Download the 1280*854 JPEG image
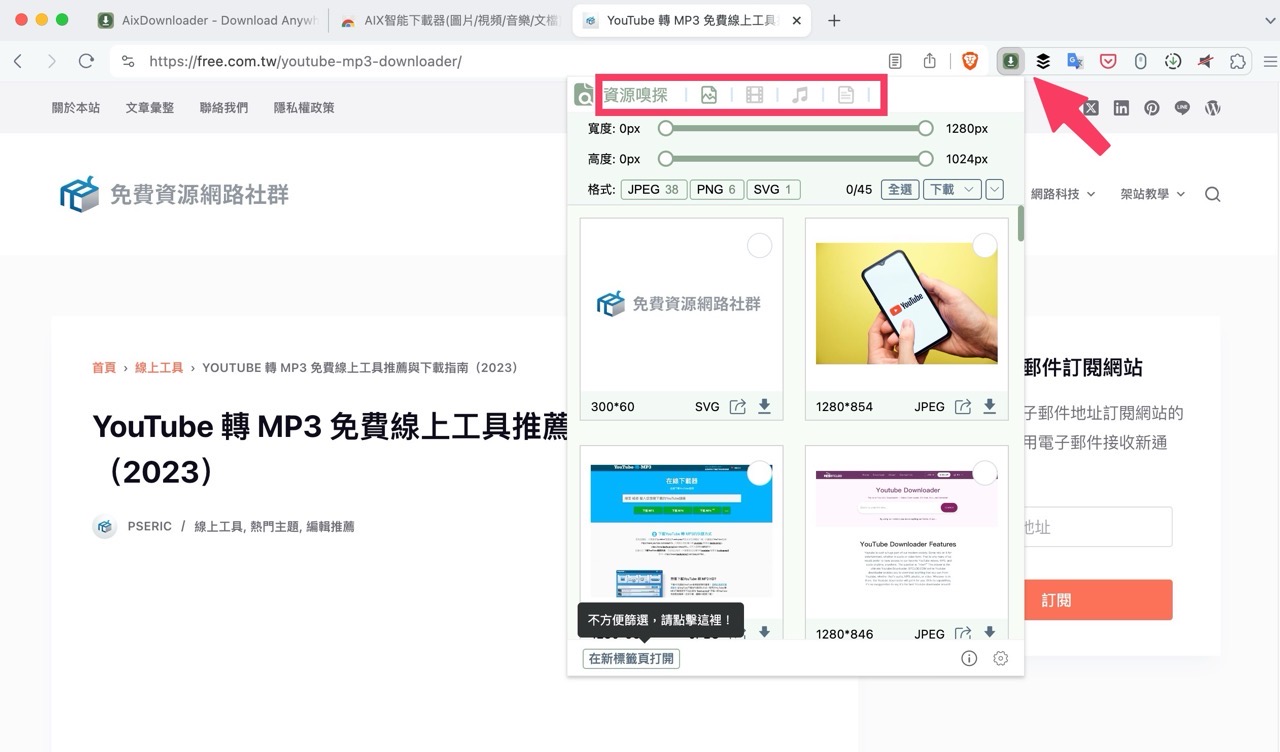This screenshot has height=752, width=1280. [x=989, y=406]
